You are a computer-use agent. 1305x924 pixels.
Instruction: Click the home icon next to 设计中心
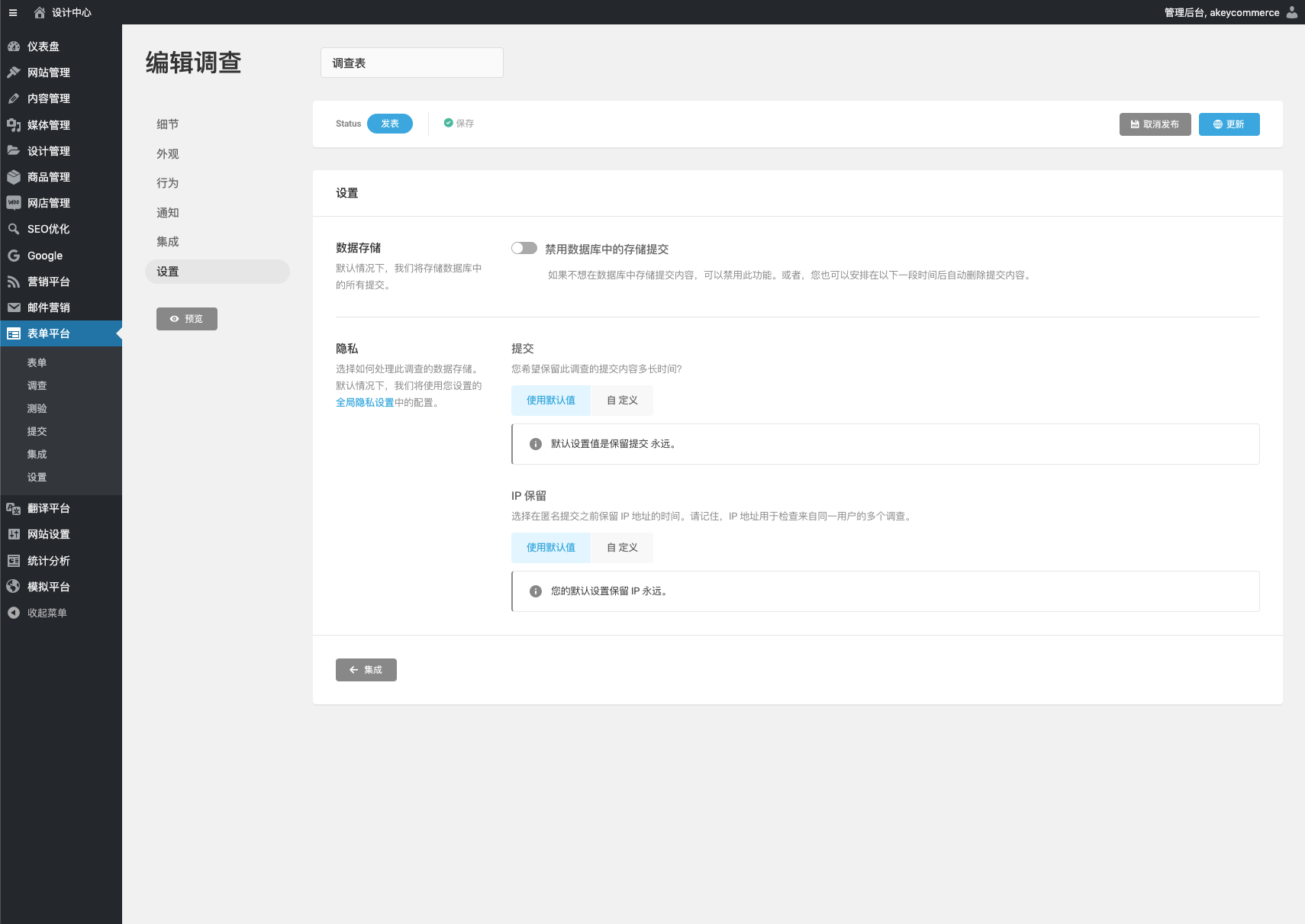pos(40,12)
